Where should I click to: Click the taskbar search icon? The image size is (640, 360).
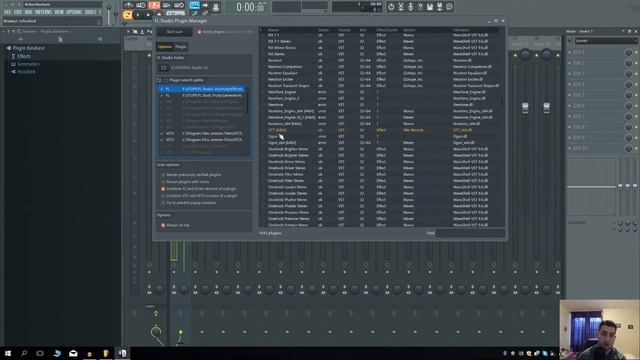[x=24, y=353]
